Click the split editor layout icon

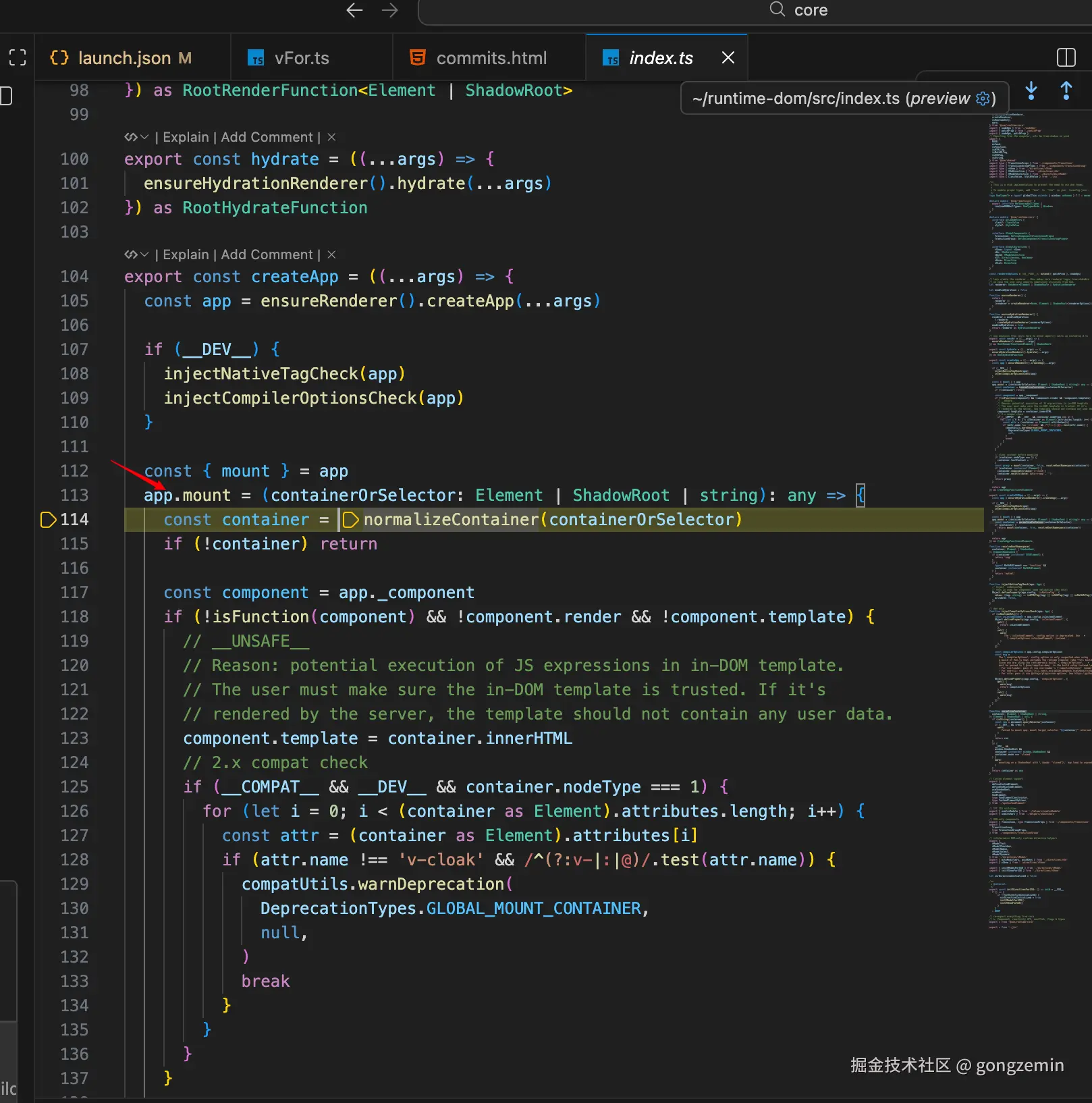[x=1066, y=58]
